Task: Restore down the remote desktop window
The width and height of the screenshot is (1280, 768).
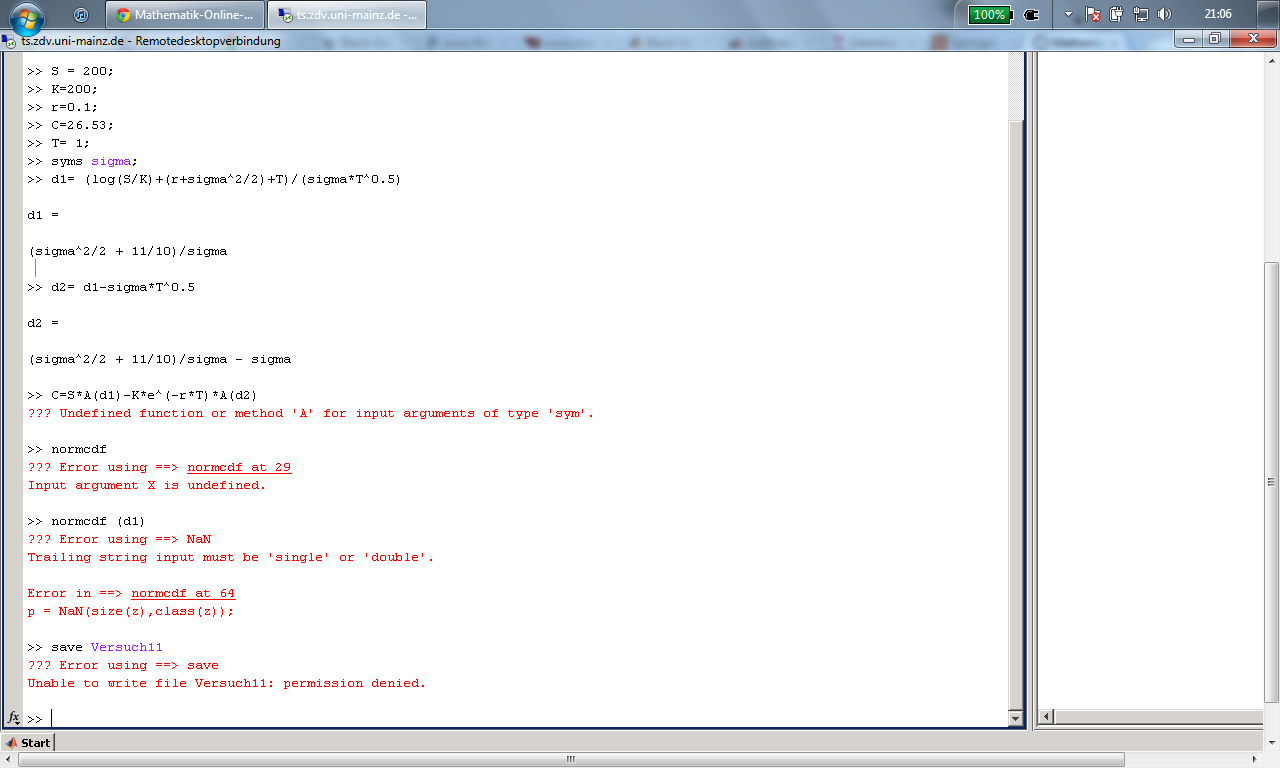Action: 1214,39
